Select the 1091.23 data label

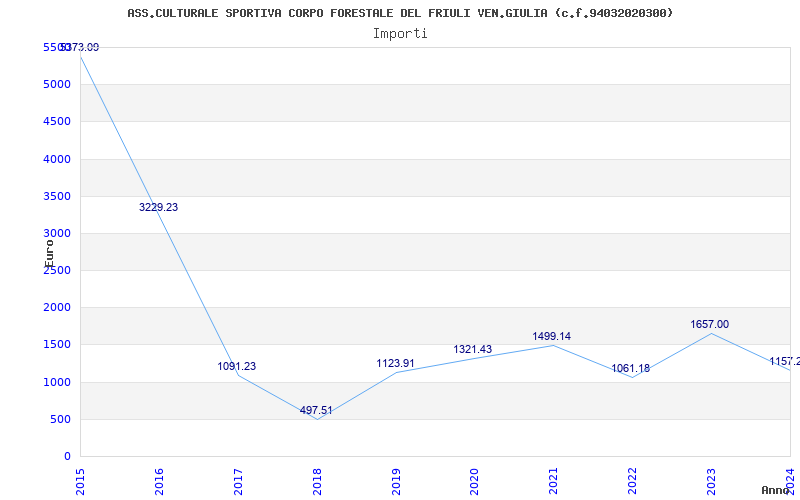point(237,366)
